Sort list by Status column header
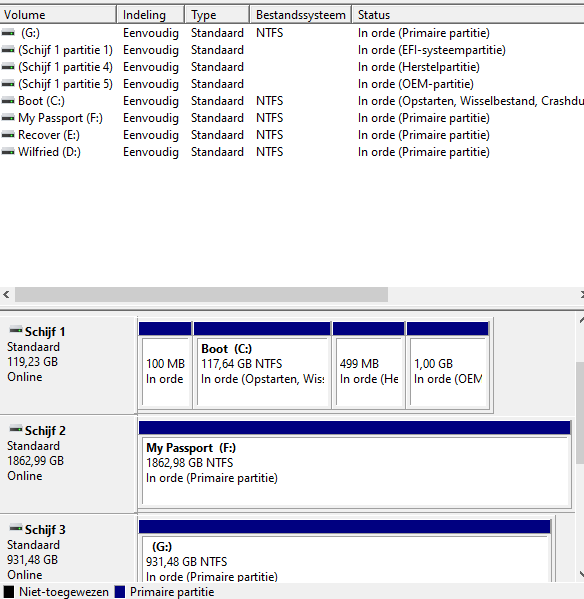The image size is (584, 599). coord(468,15)
